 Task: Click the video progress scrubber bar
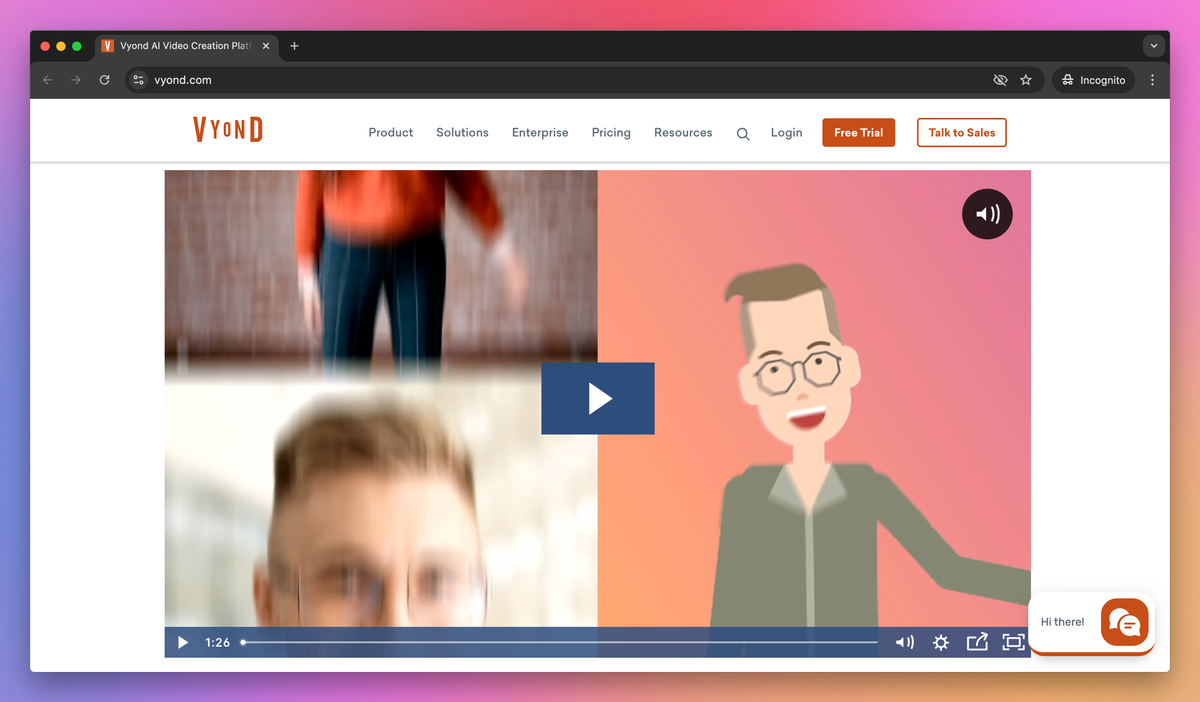pos(560,642)
